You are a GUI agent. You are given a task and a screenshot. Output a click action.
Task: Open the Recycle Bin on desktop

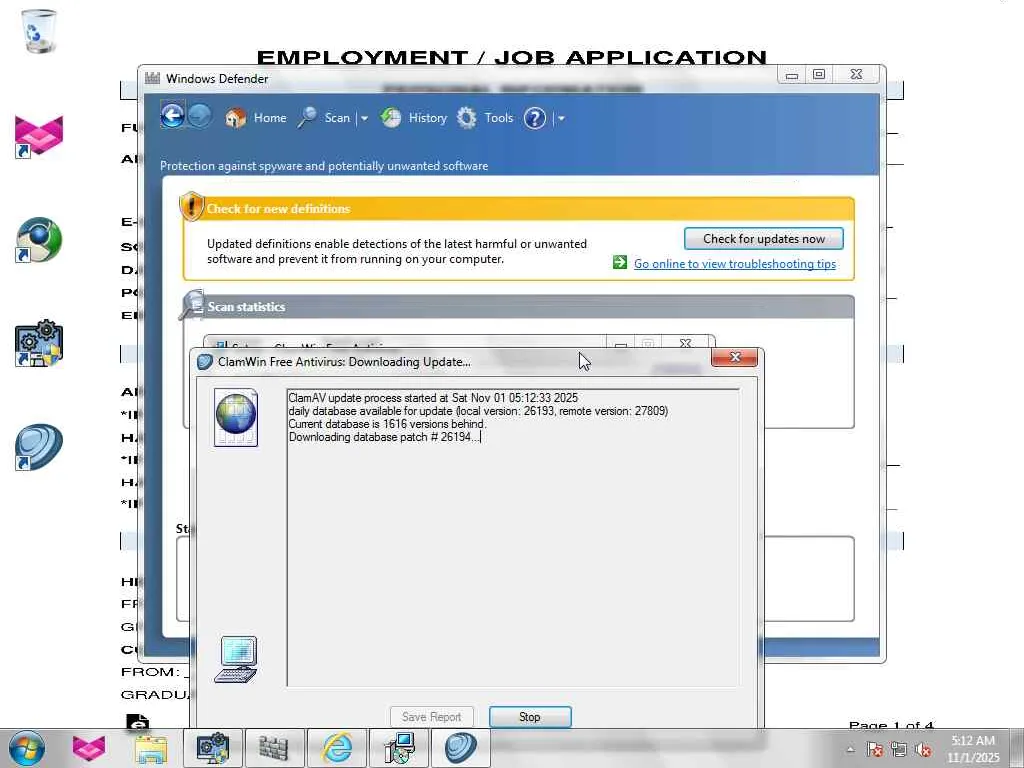click(x=39, y=31)
